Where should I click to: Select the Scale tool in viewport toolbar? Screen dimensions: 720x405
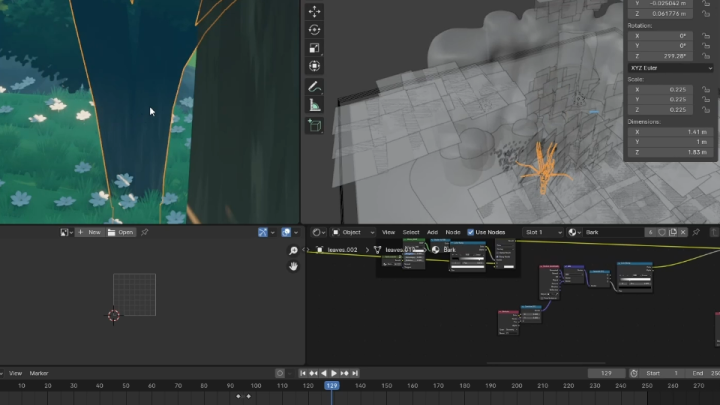[314, 48]
